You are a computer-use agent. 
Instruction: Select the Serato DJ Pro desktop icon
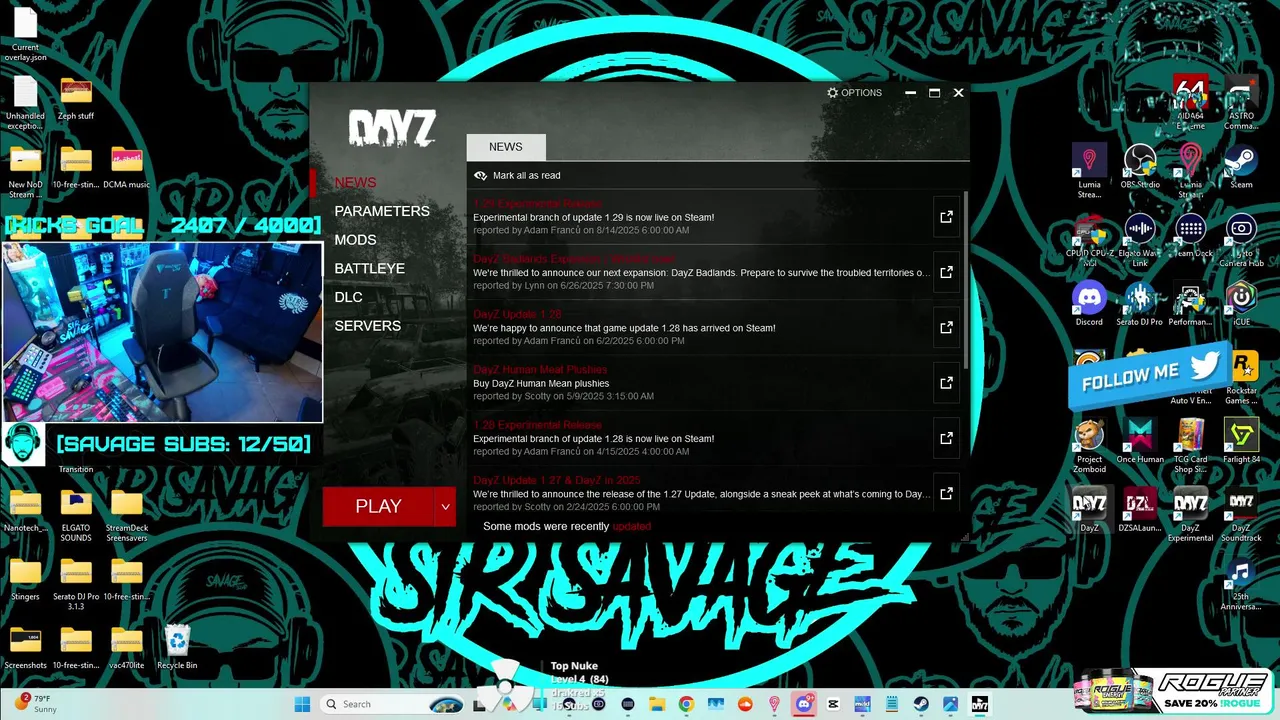point(1140,304)
